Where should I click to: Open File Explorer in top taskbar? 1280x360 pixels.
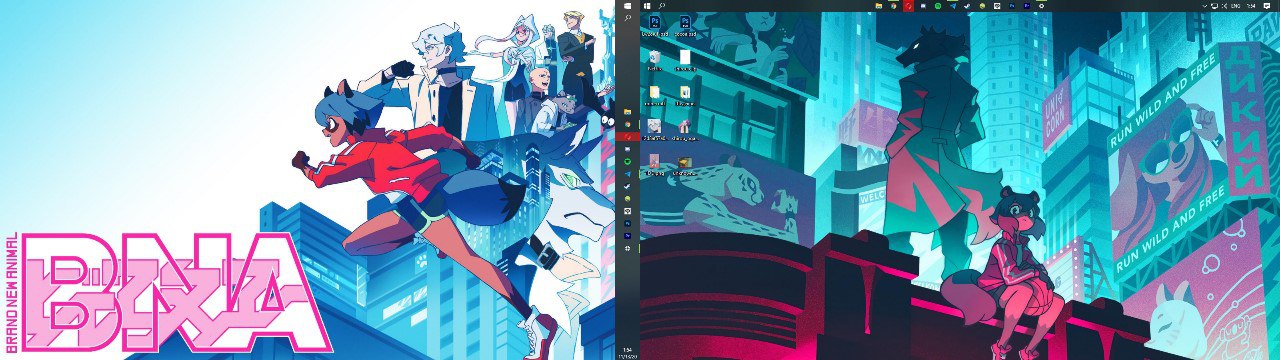879,6
